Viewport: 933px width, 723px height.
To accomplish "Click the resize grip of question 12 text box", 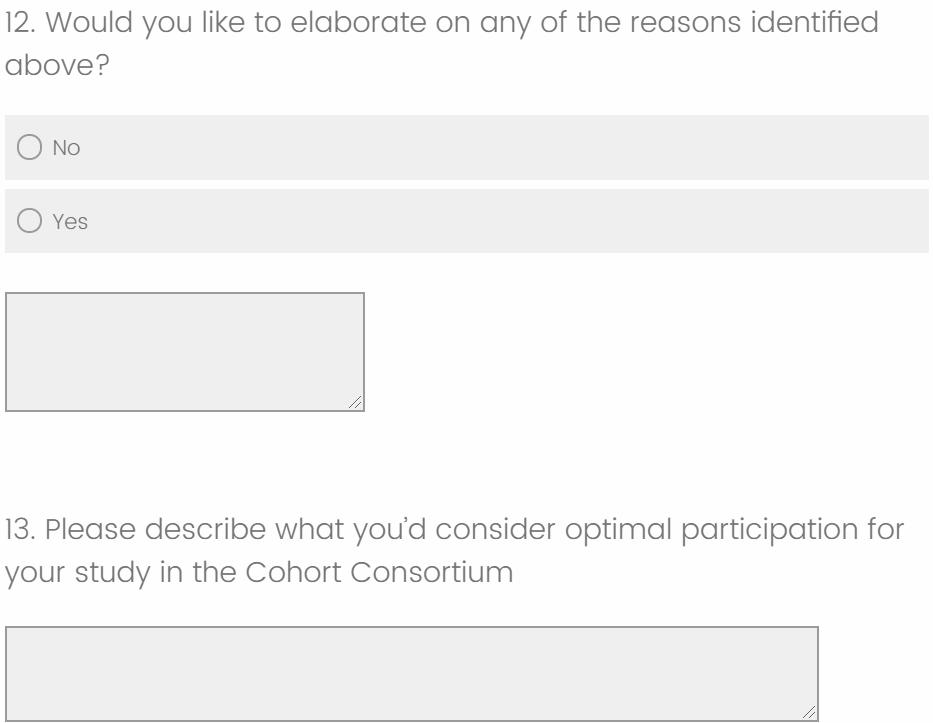I will point(356,403).
